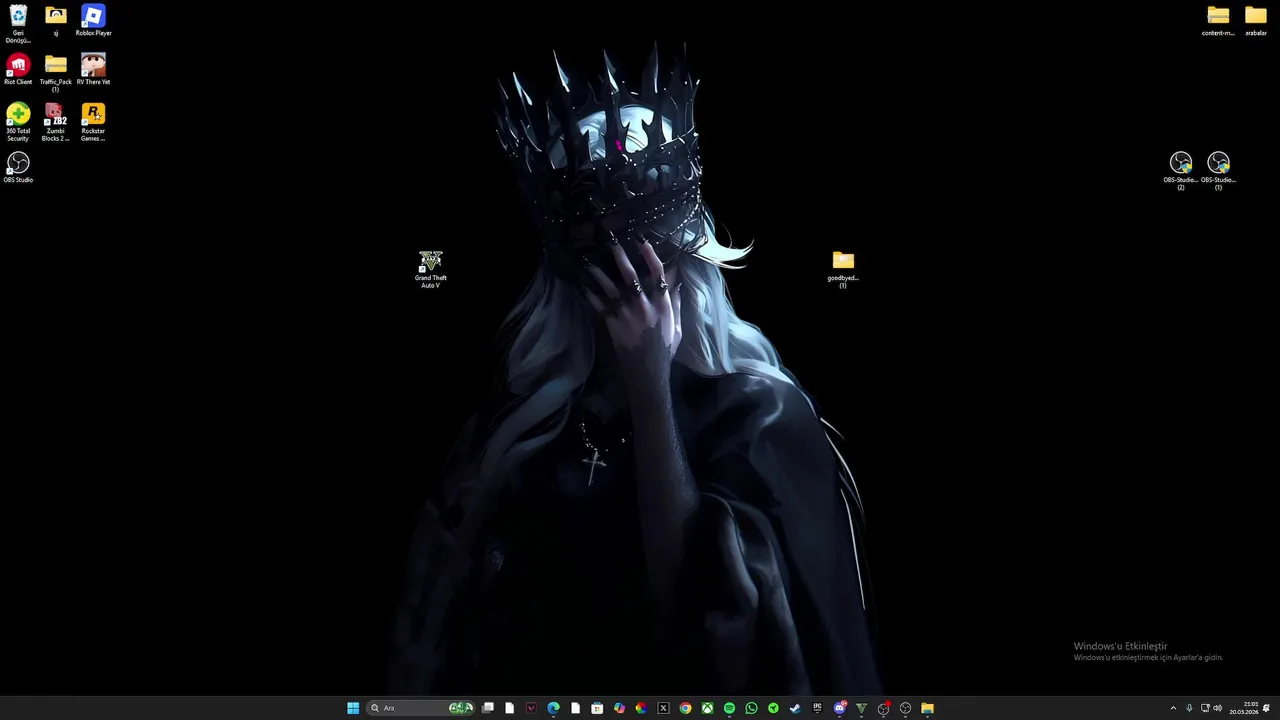Open the Geri Dönüşüm recycle bin icon
Screen dimensions: 1280x720
pyautogui.click(x=18, y=23)
